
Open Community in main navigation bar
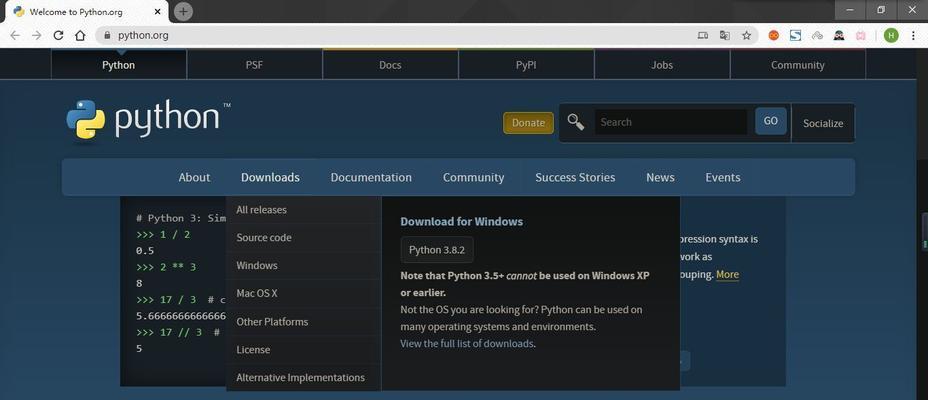(x=473, y=178)
